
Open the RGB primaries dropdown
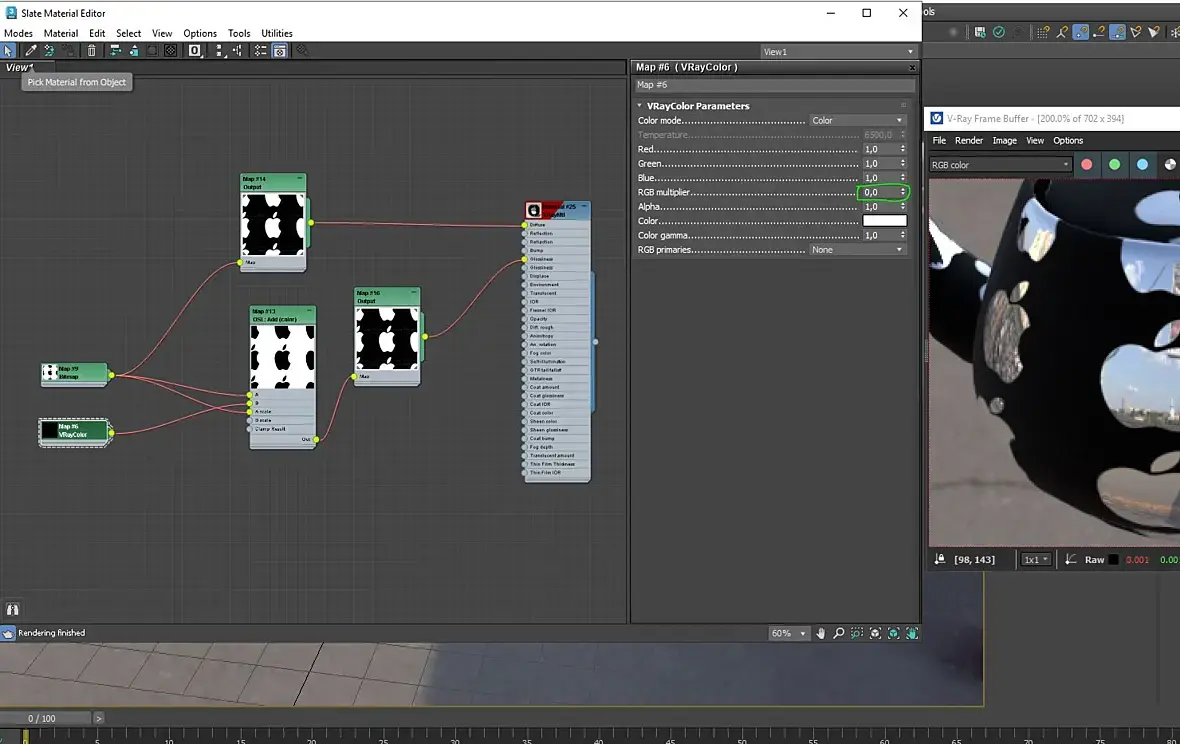(x=857, y=250)
